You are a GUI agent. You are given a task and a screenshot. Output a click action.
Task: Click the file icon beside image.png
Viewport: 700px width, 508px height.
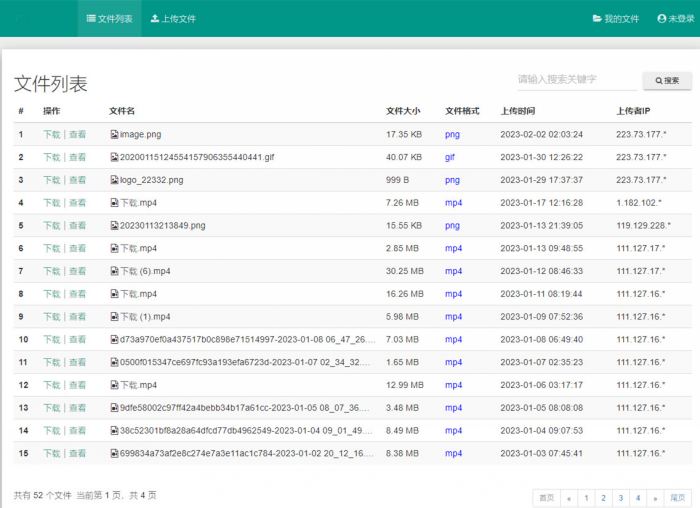[114, 134]
